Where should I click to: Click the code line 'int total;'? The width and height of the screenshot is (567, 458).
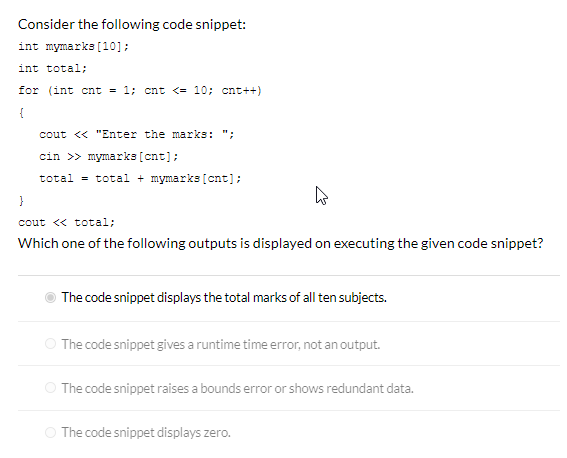click(x=52, y=68)
